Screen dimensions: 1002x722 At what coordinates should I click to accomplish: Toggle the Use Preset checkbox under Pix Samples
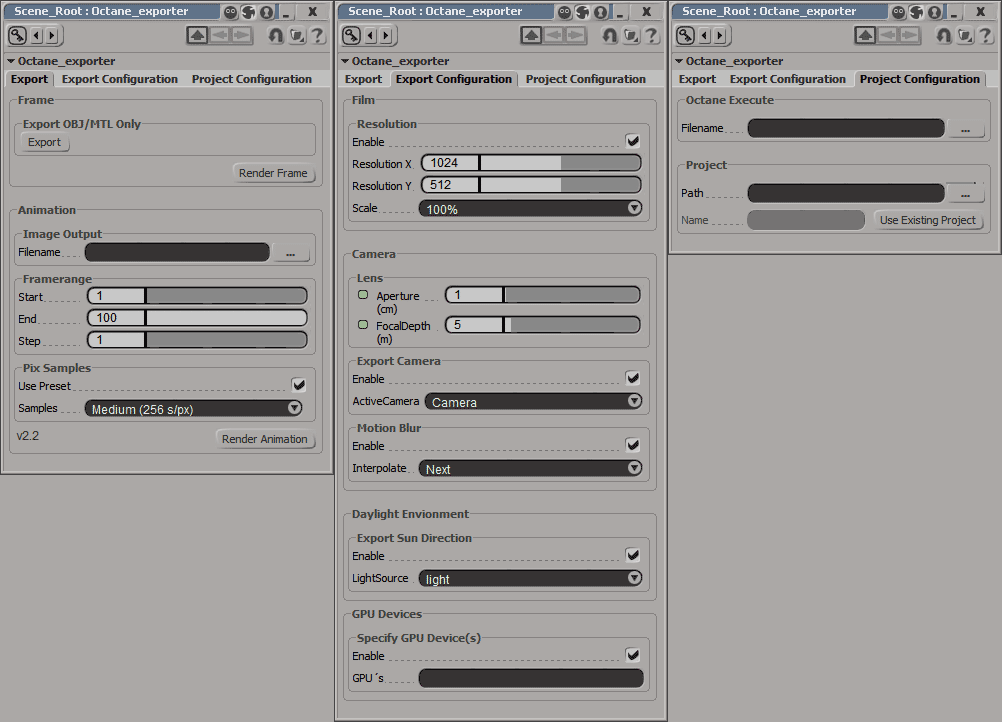tap(298, 385)
